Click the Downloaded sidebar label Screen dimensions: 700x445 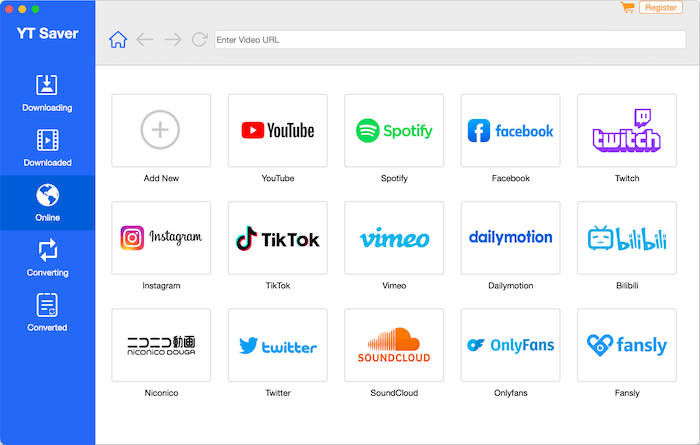pyautogui.click(x=47, y=162)
